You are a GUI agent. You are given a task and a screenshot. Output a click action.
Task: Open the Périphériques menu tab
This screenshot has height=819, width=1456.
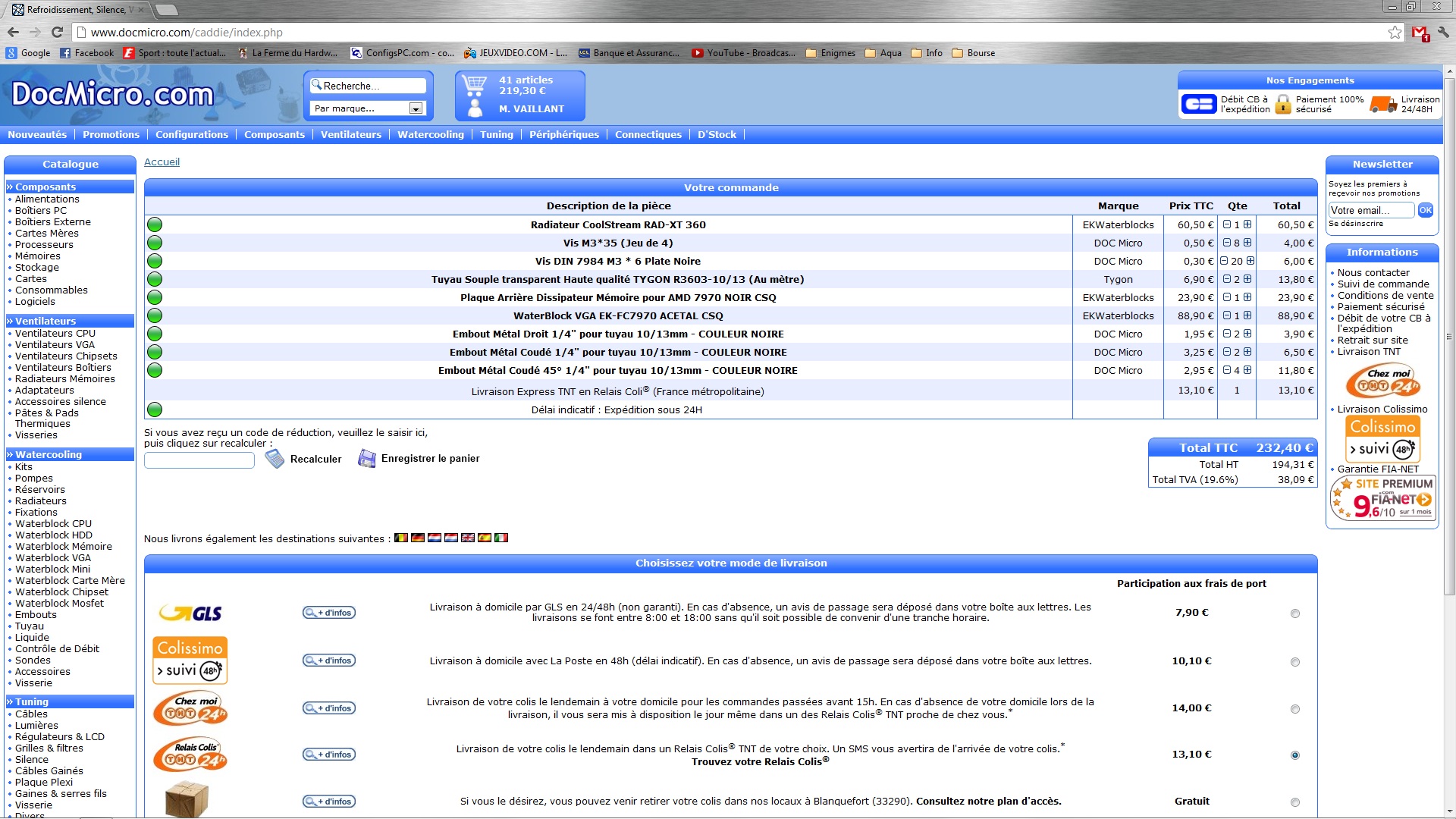click(563, 134)
